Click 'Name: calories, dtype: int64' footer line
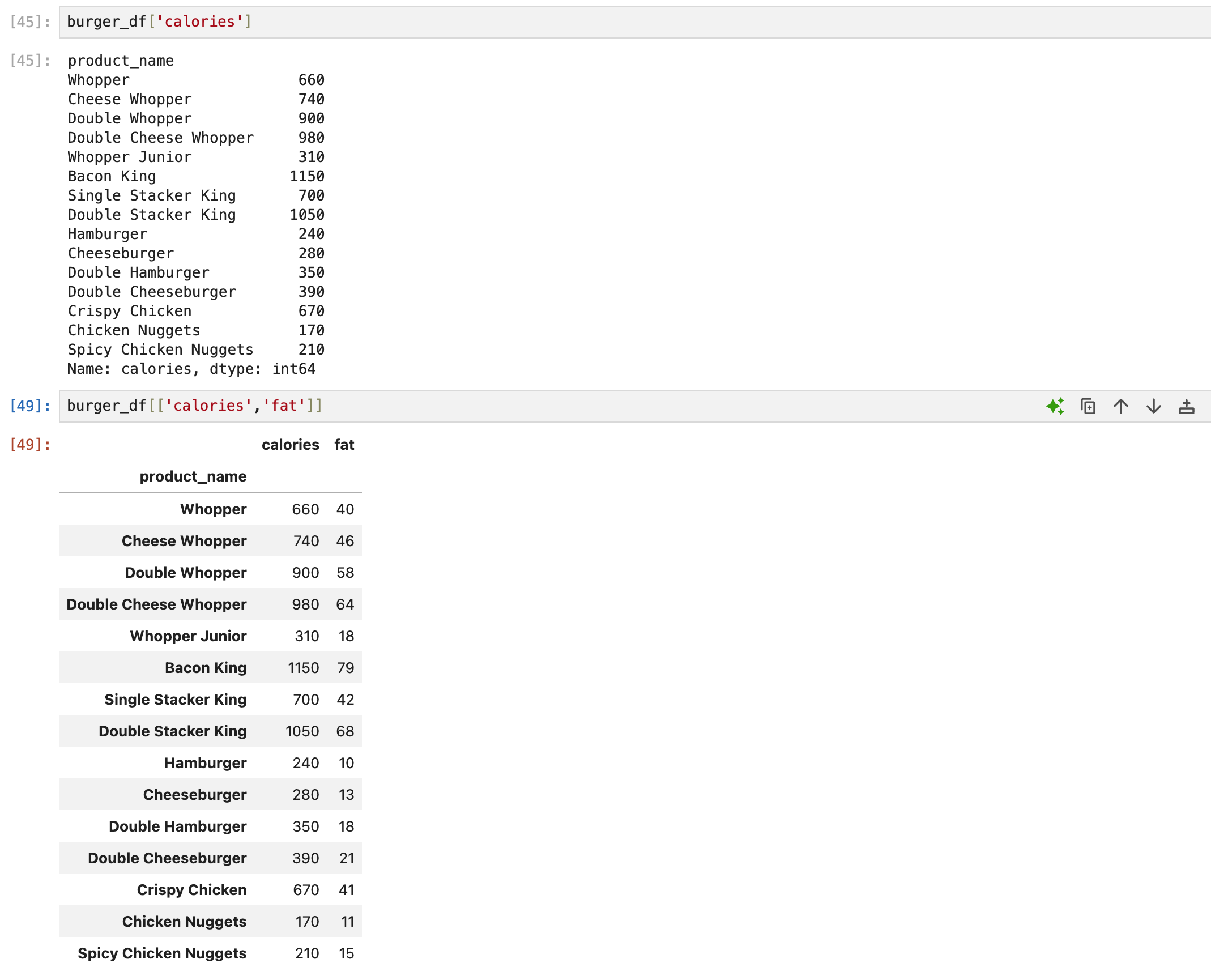The width and height of the screenshot is (1211, 980). 191,369
